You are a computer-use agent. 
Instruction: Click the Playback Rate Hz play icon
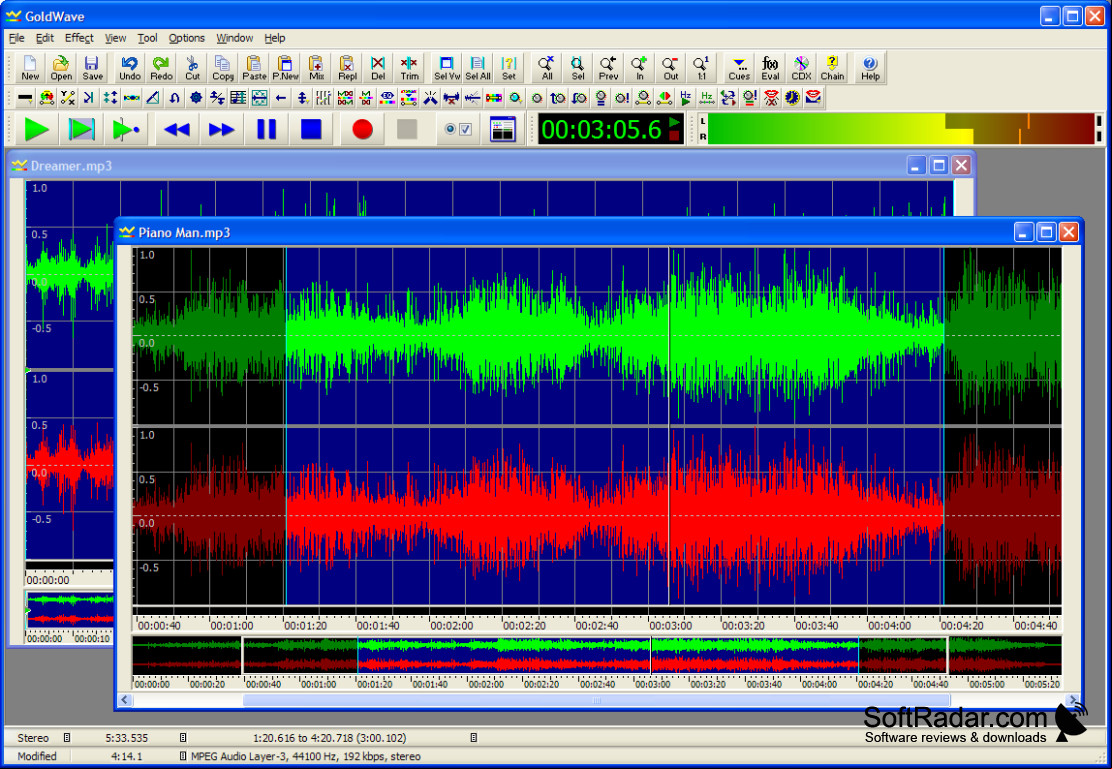[x=686, y=97]
